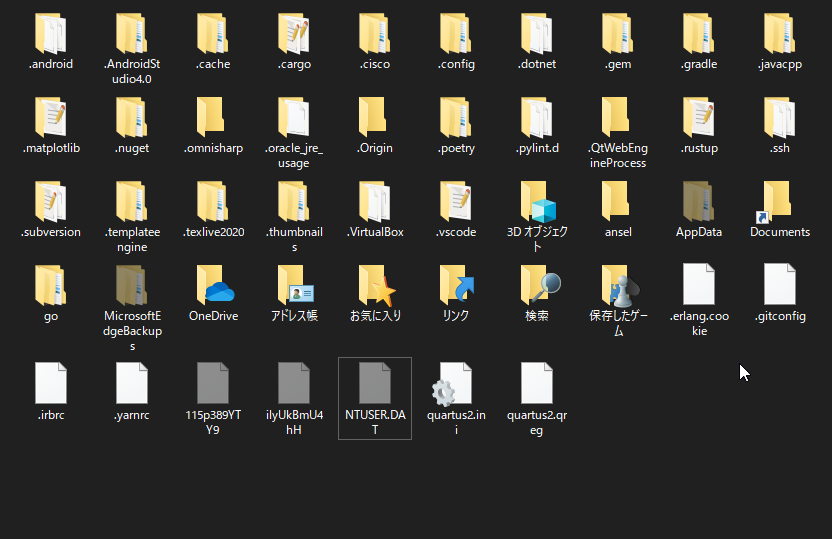Select the .ssh folder icon
Image resolution: width=832 pixels, height=539 pixels.
pyautogui.click(x=779, y=118)
